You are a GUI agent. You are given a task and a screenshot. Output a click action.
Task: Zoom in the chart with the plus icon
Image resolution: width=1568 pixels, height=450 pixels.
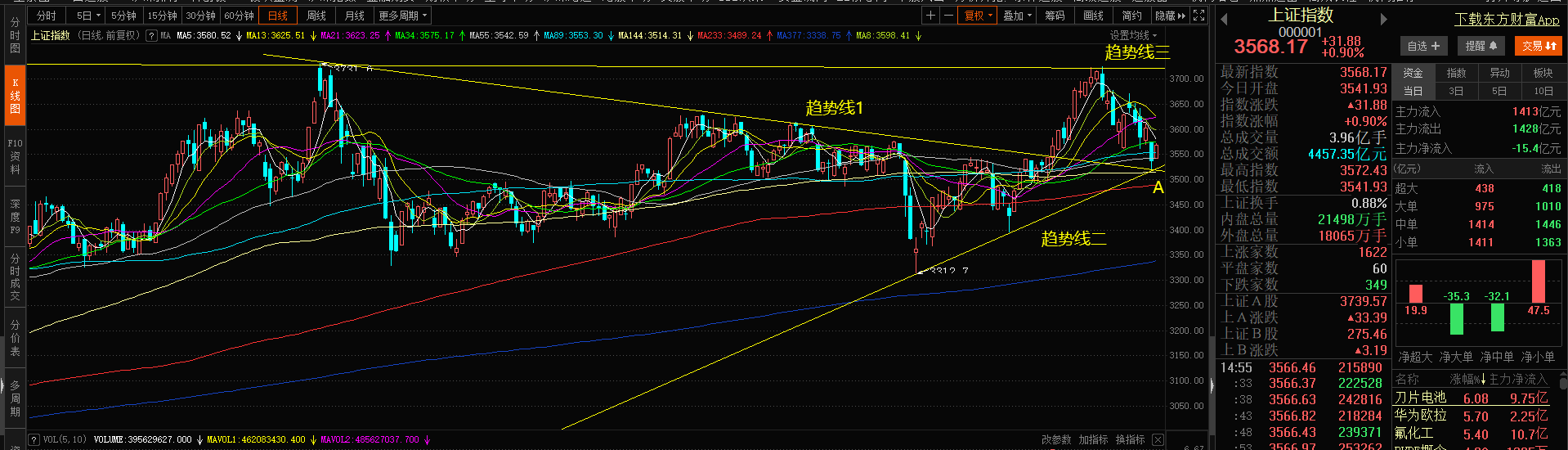click(930, 16)
